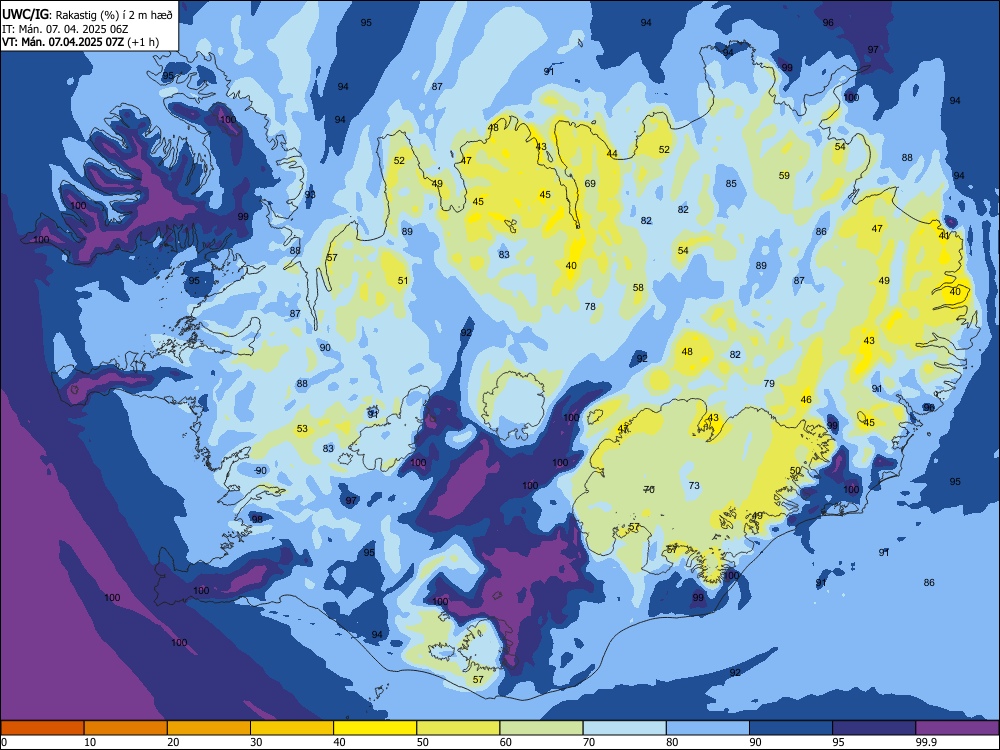This screenshot has height=750, width=1000.
Task: Click the humidity value '85' on the map
Action: (731, 184)
